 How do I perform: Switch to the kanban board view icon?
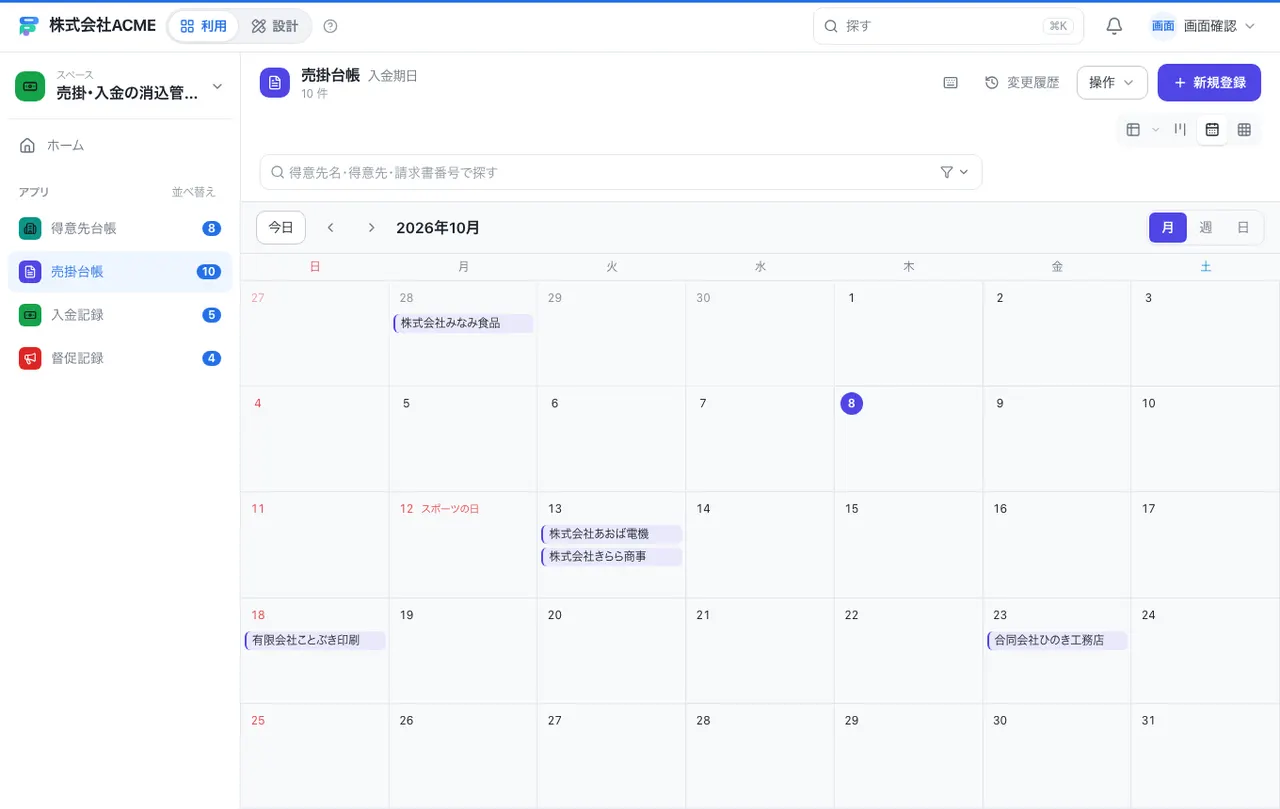pyautogui.click(x=1180, y=129)
